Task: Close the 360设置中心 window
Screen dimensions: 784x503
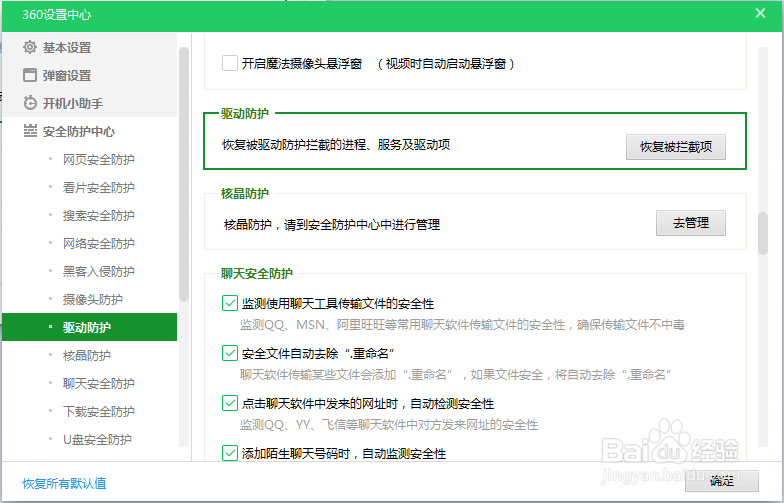Action: point(760,14)
